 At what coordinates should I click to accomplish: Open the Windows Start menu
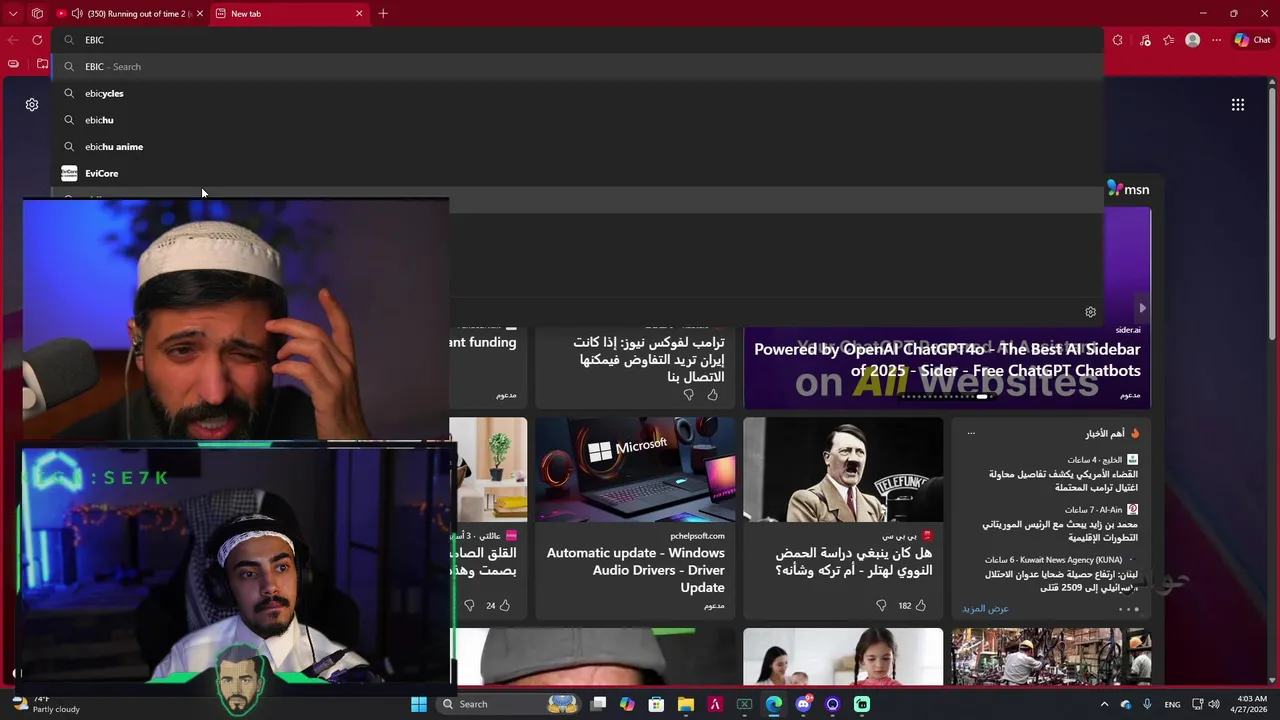coord(419,704)
